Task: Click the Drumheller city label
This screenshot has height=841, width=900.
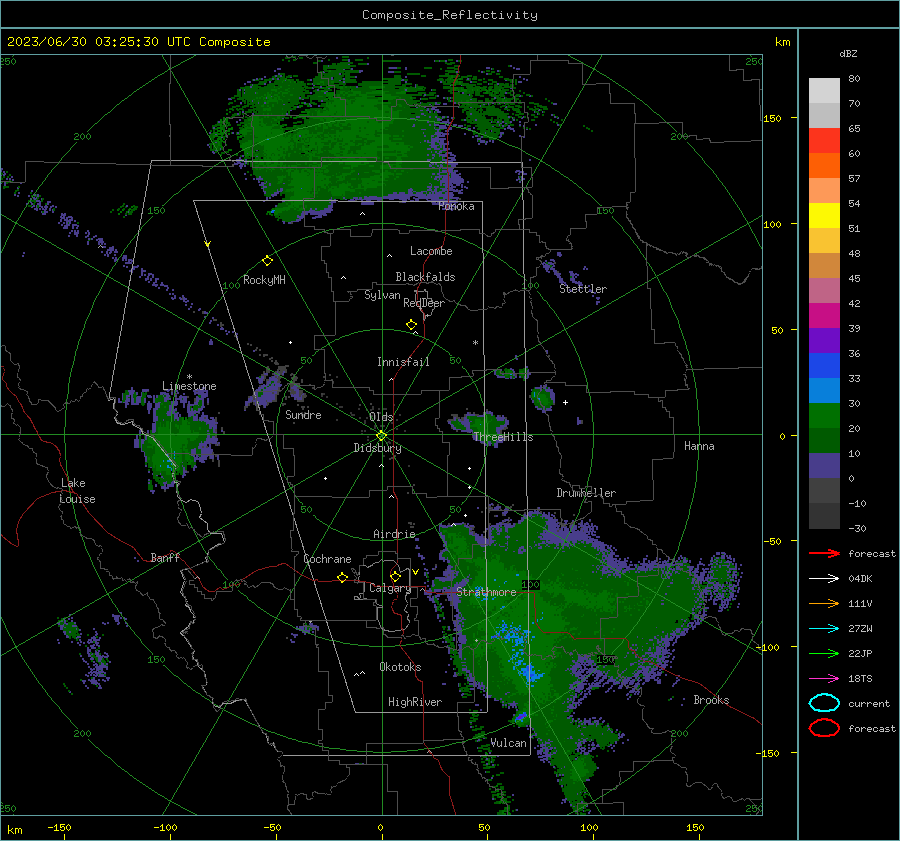Action: (x=586, y=493)
